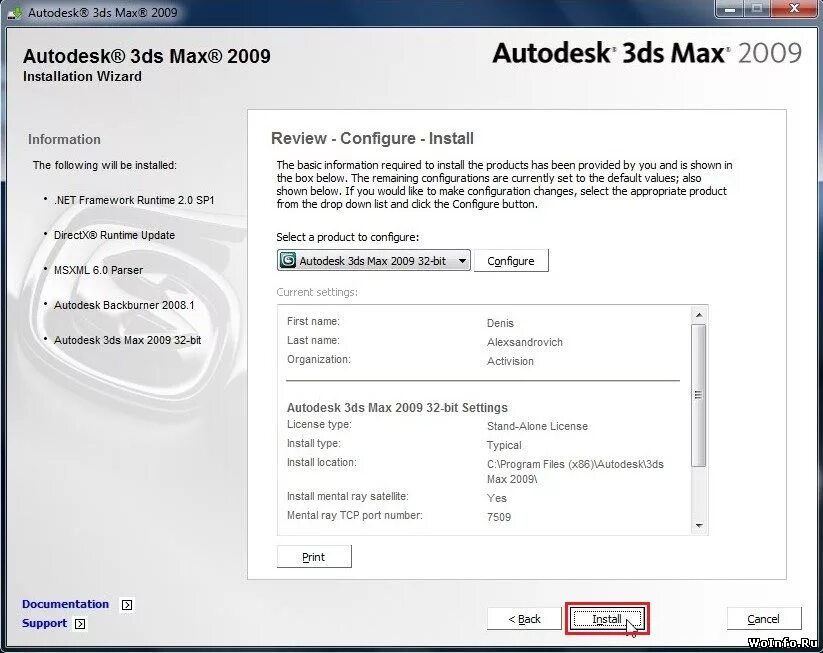Click the Print button

pyautogui.click(x=313, y=556)
